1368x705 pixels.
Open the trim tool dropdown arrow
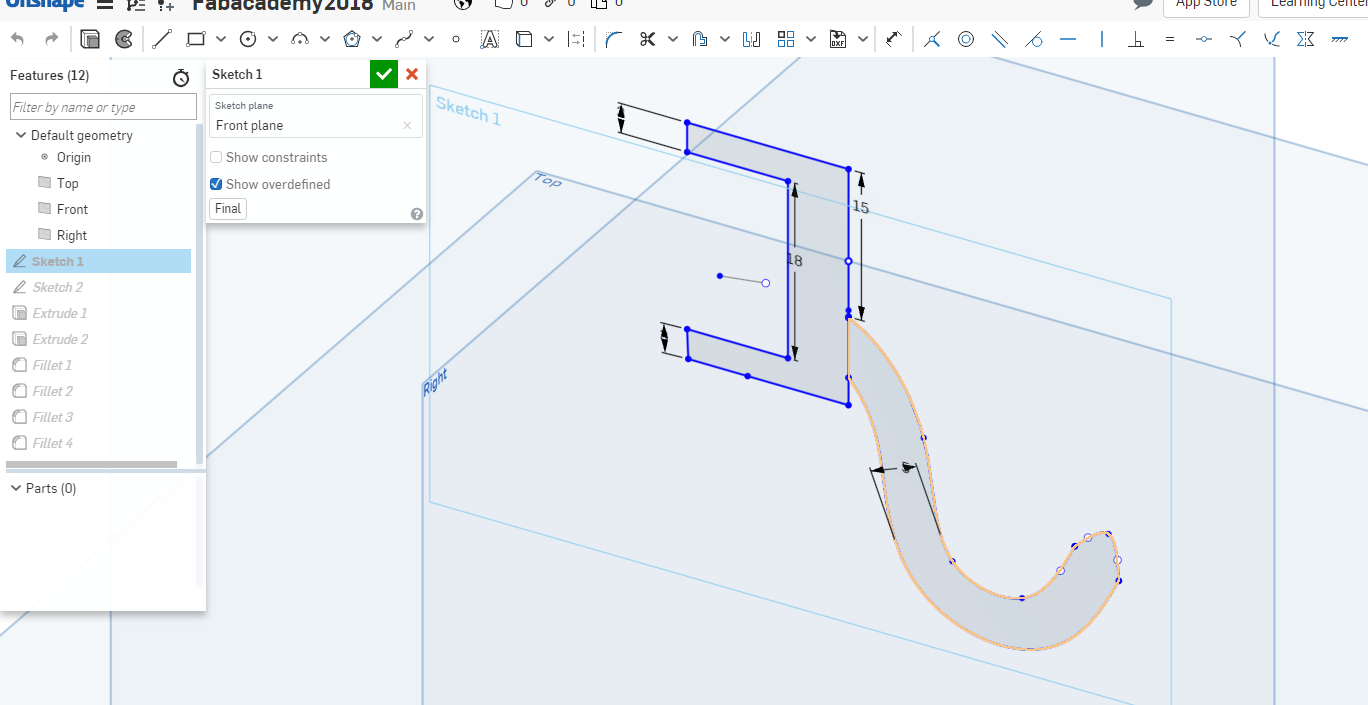point(673,40)
